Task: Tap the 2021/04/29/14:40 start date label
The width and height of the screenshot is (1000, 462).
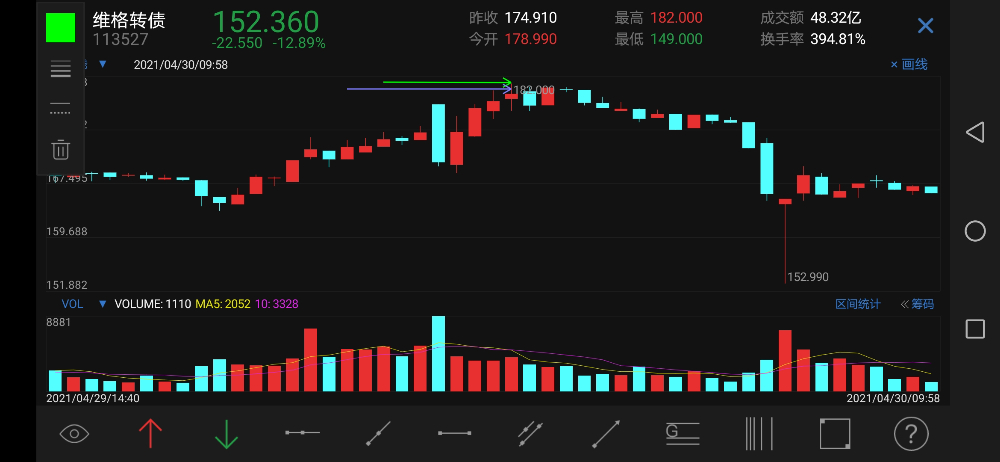Action: click(x=93, y=398)
